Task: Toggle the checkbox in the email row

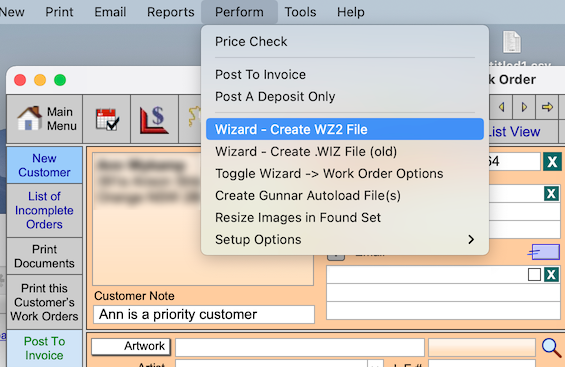Action: (534, 275)
